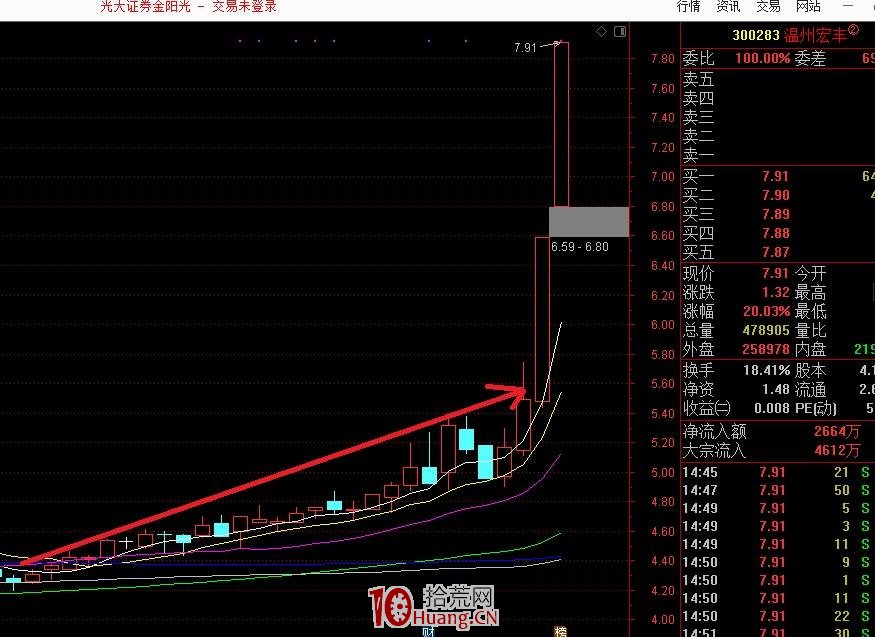Open the 行情 menu

coord(688,6)
